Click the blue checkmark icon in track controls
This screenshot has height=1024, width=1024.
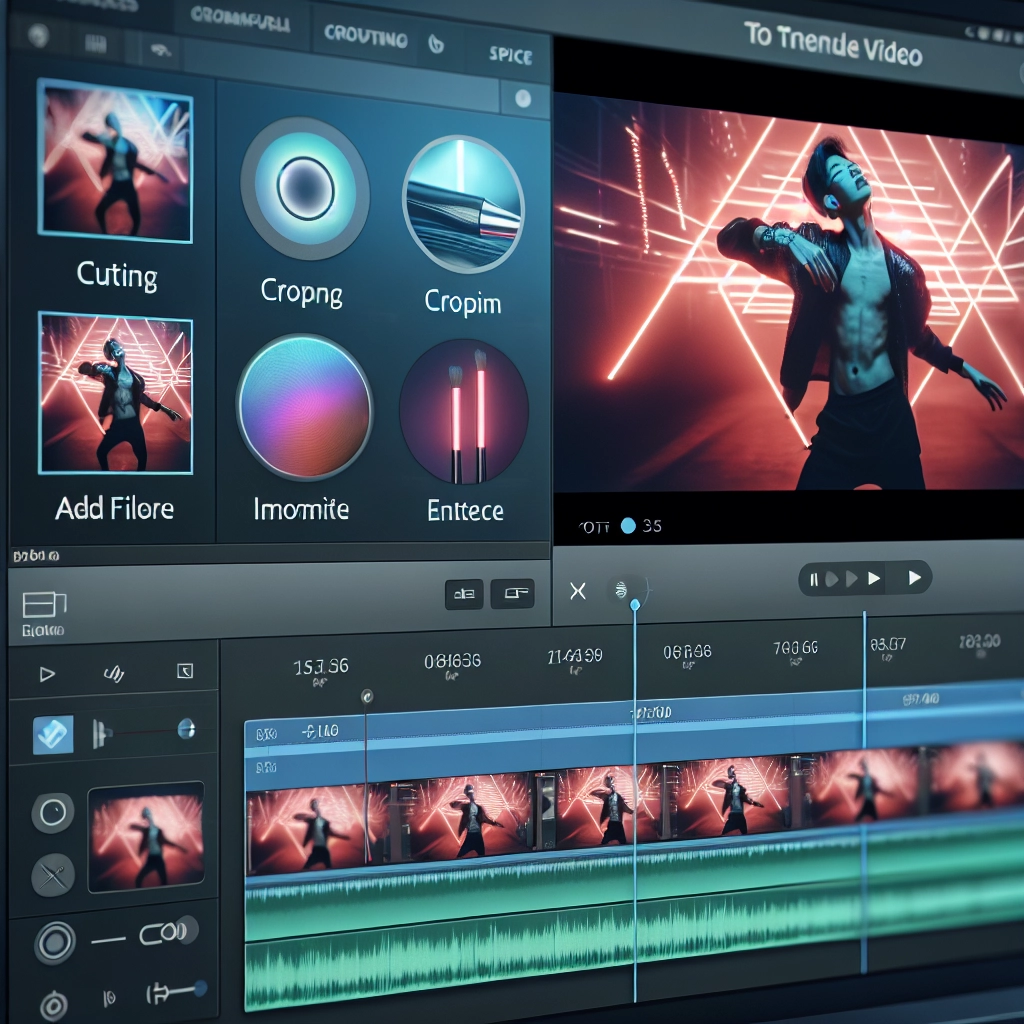click(52, 734)
